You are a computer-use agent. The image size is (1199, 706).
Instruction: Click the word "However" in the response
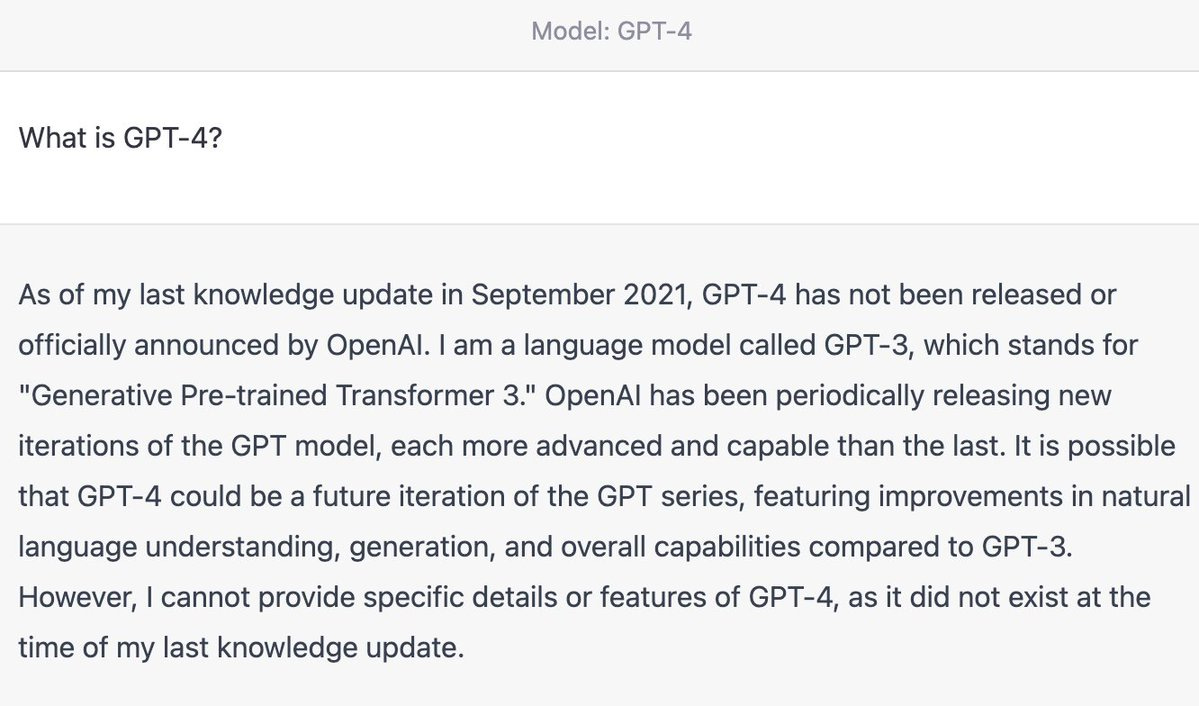tap(68, 598)
